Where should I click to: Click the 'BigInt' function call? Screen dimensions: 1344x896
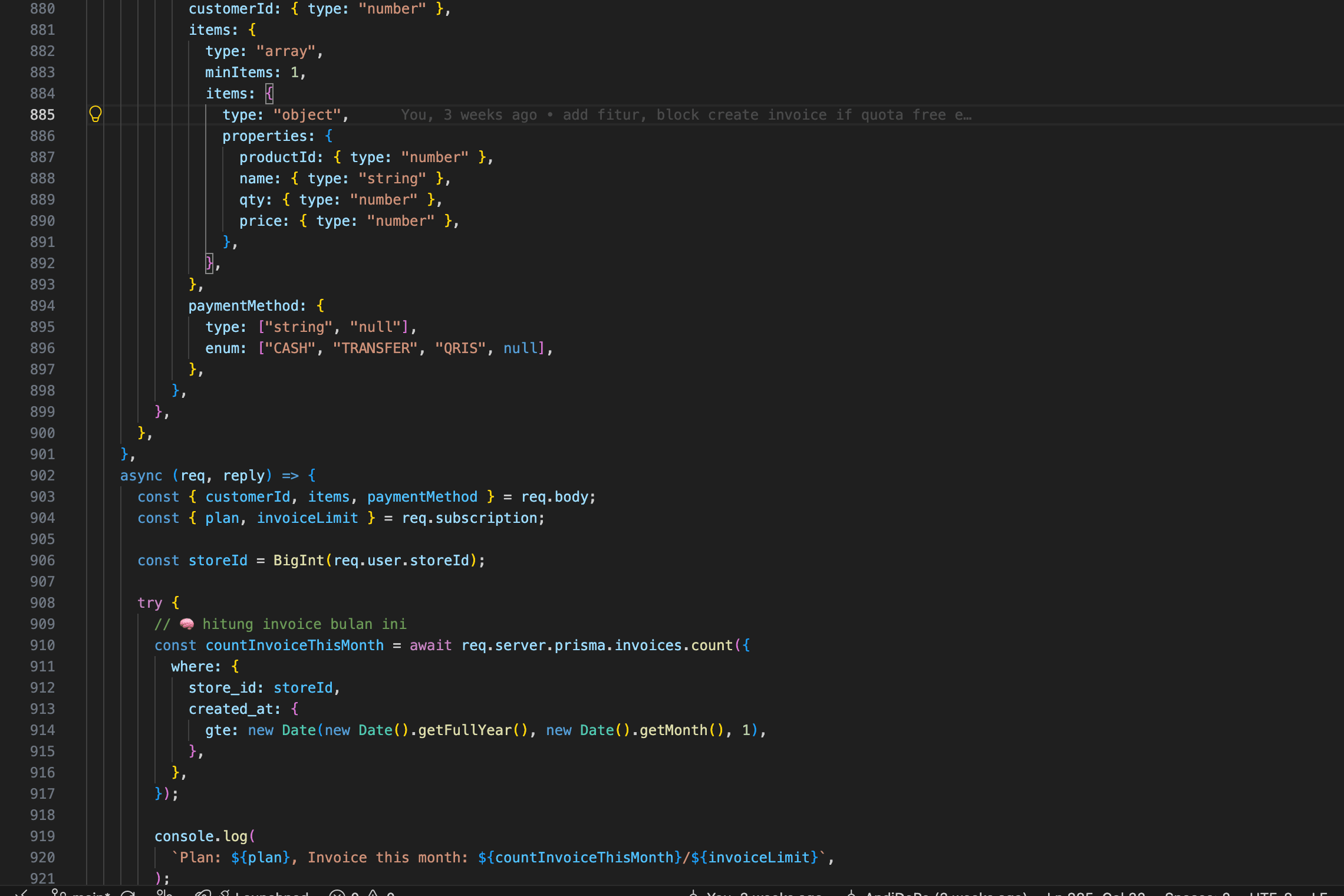coord(299,561)
